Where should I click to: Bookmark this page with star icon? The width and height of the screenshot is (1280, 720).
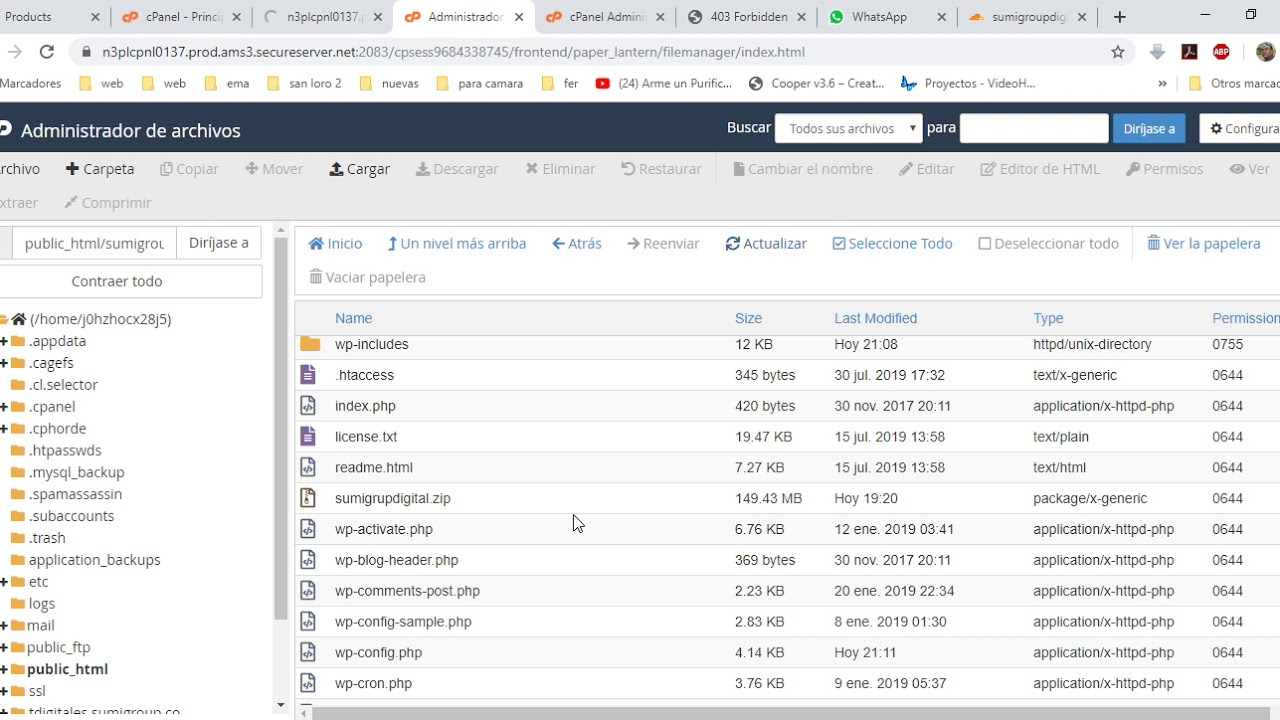pos(1118,52)
